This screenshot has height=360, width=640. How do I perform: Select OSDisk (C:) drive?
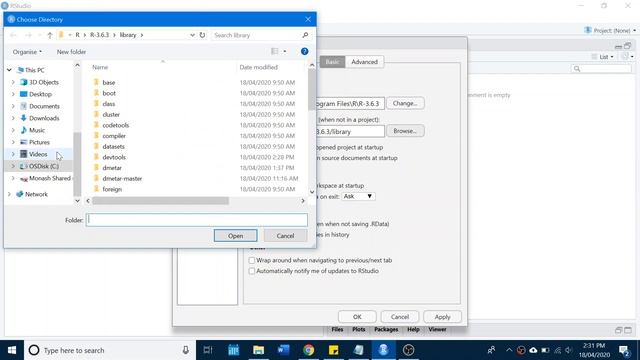pos(44,166)
